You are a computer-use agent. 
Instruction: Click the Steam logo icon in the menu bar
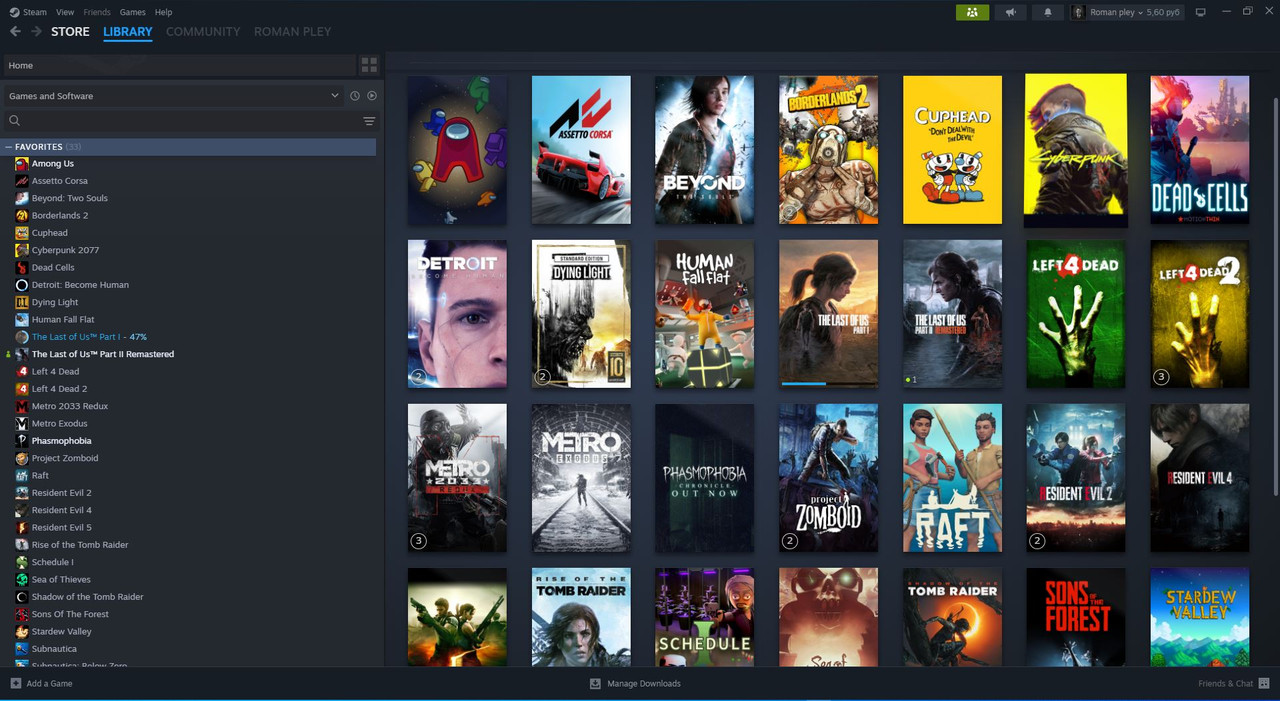pos(14,12)
